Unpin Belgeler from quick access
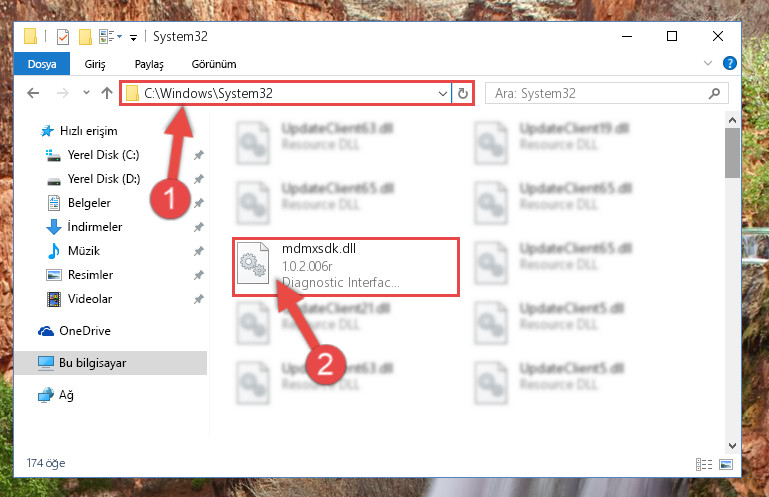This screenshot has height=497, width=769. tap(199, 203)
